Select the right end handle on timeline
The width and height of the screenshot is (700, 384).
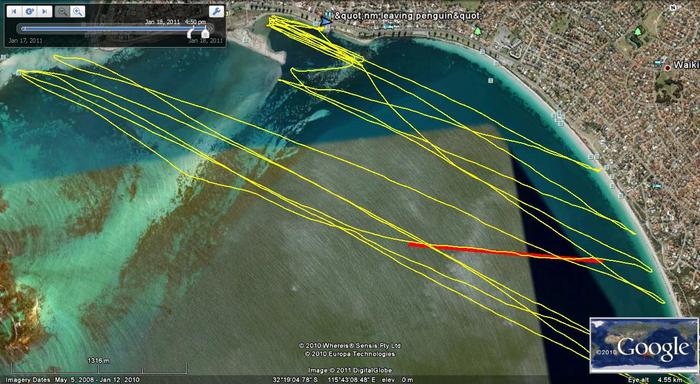[205, 33]
